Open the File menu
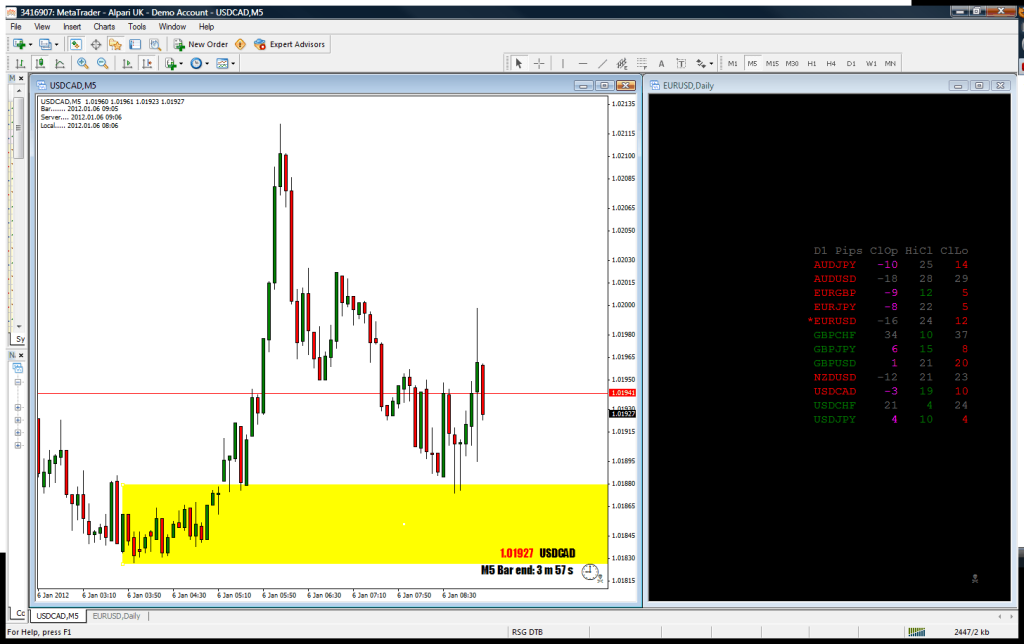This screenshot has height=644, width=1024. [16, 27]
